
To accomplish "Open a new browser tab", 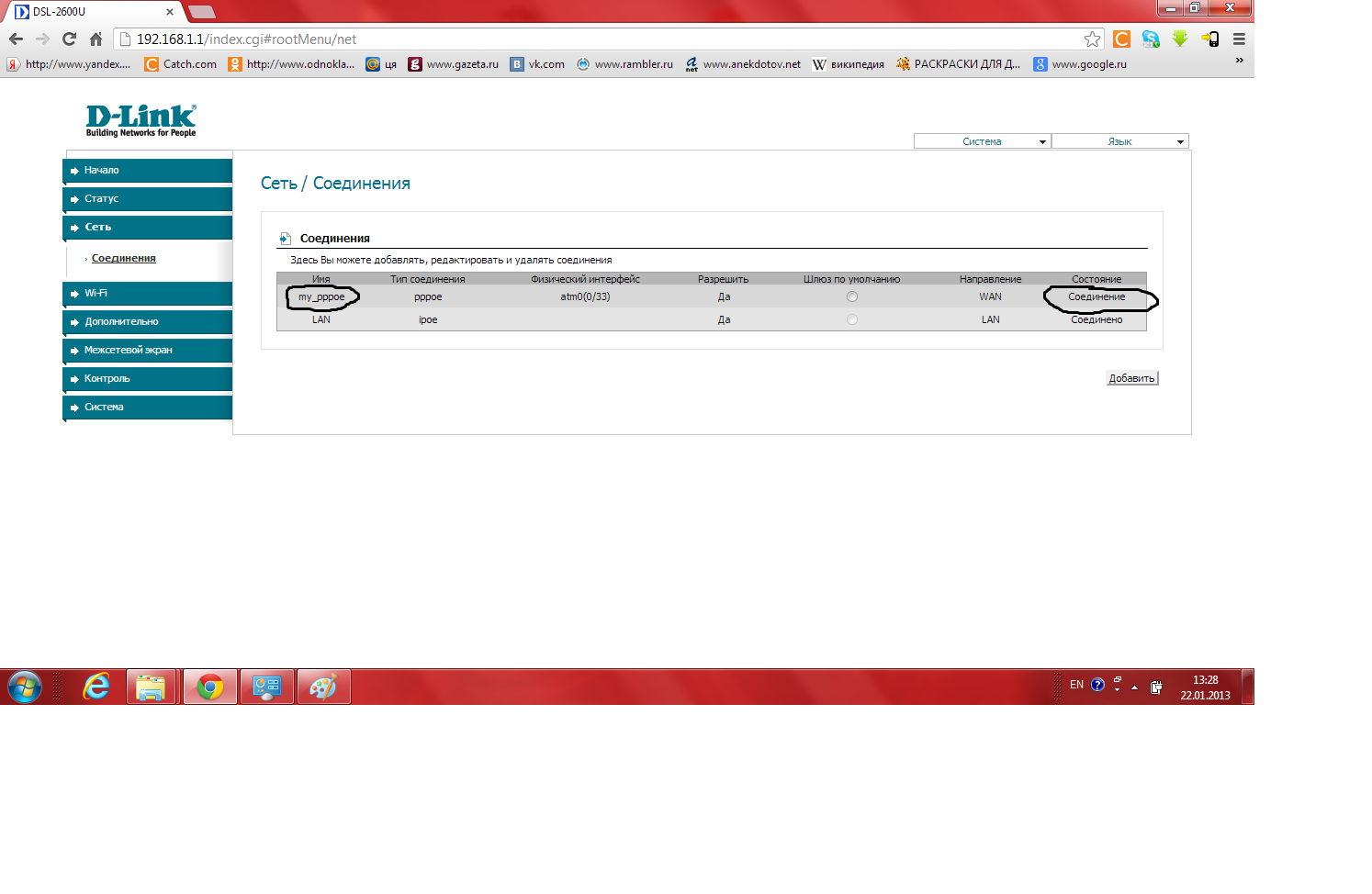I will pyautogui.click(x=202, y=12).
